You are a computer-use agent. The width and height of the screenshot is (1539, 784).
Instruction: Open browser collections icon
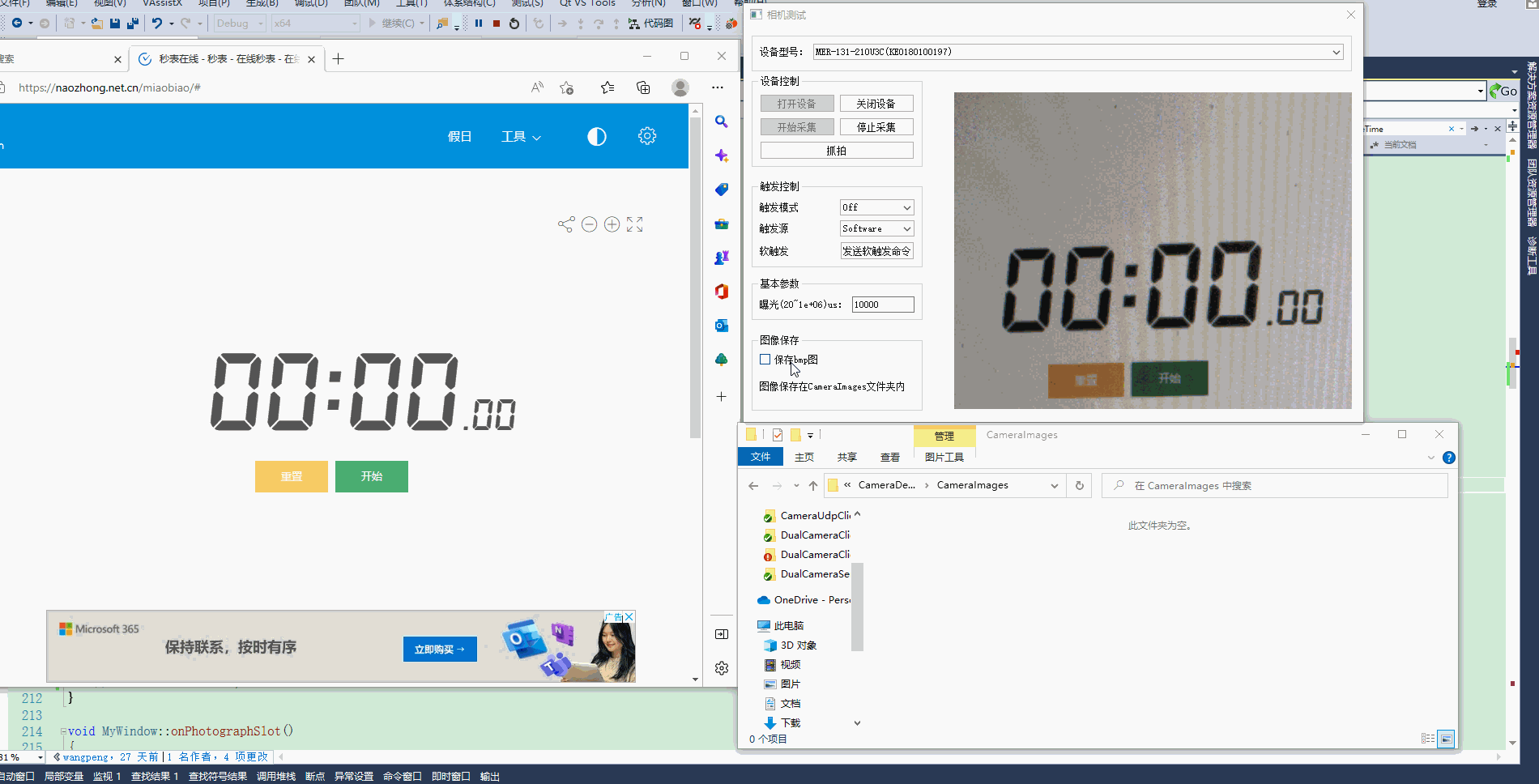pyautogui.click(x=643, y=87)
